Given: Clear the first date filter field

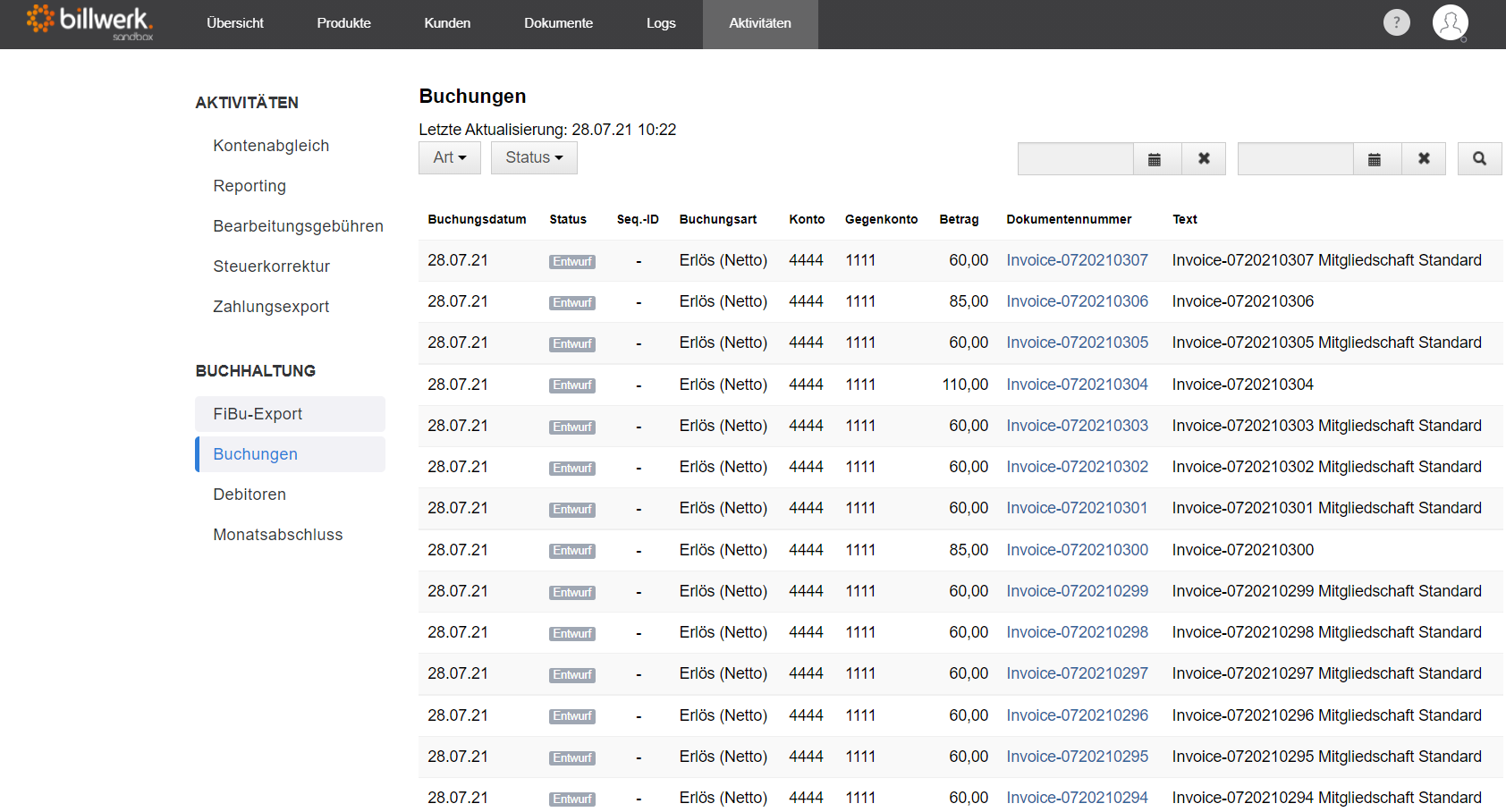Looking at the screenshot, I should pos(1204,159).
